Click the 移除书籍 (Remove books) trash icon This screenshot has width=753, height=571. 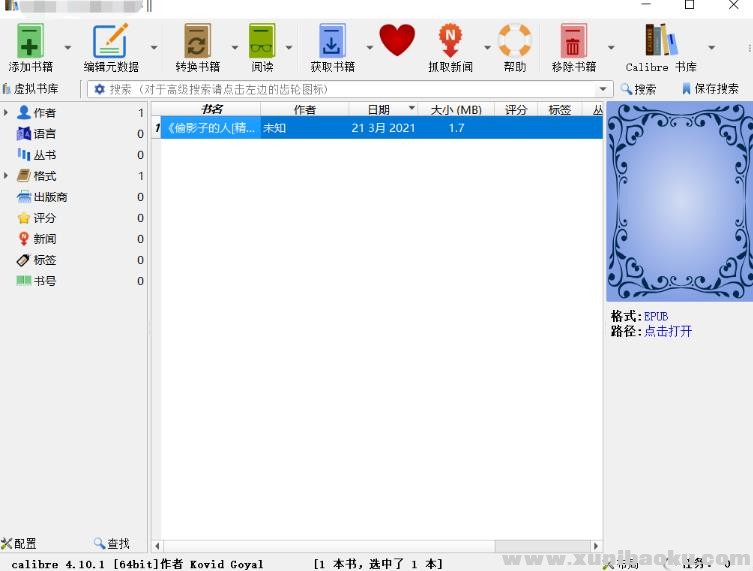[573, 42]
